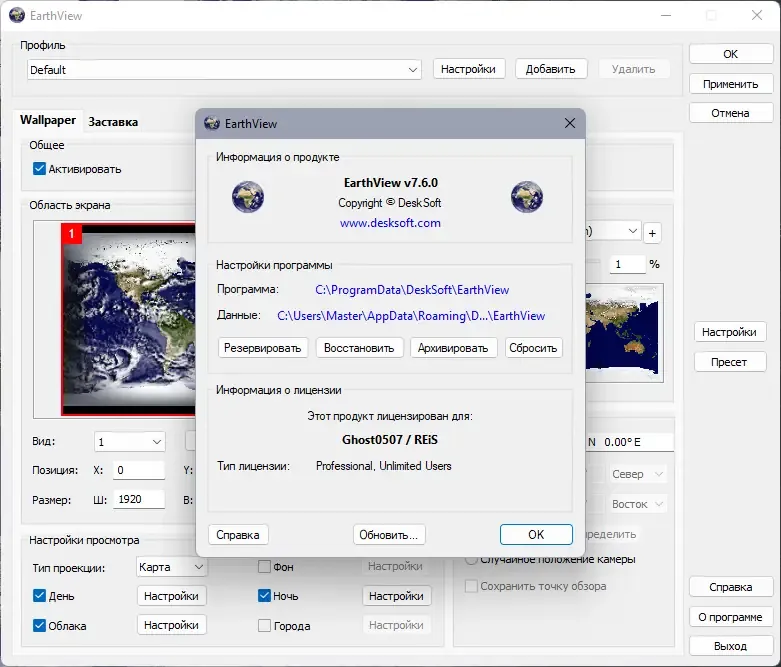This screenshot has height=667, width=781.
Task: Switch to the Wallpaper tab
Action: click(x=48, y=120)
